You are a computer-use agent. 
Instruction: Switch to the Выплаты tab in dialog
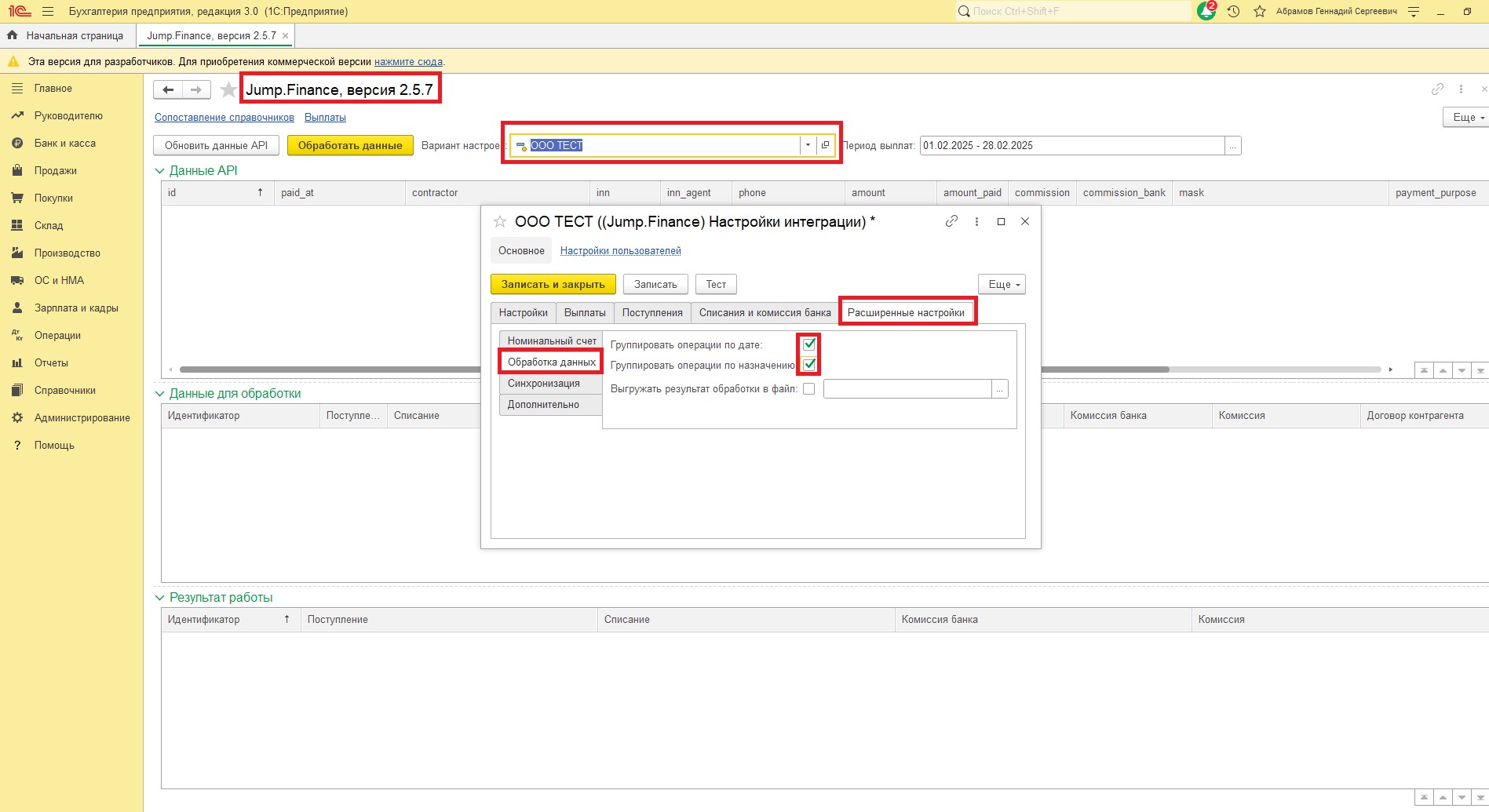(x=585, y=312)
